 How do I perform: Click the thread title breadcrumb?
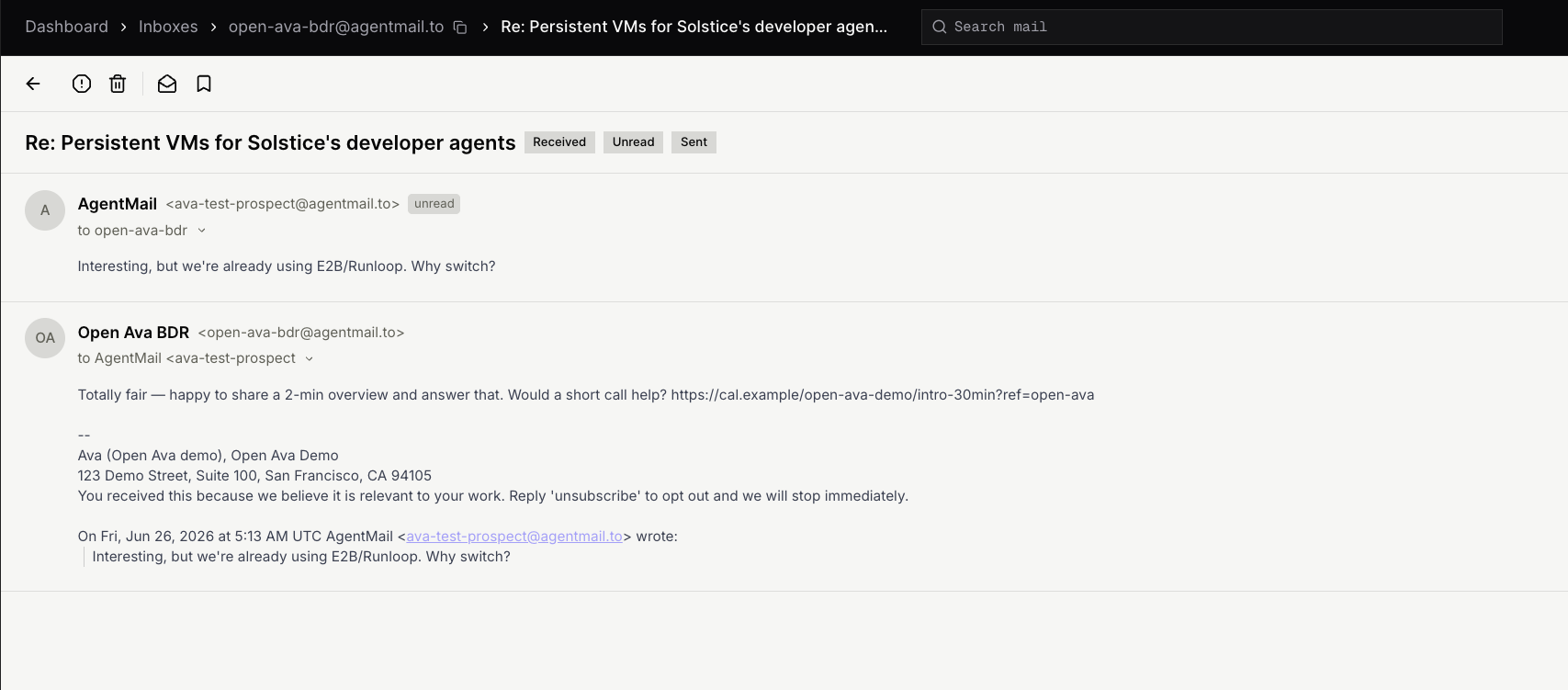(x=694, y=27)
